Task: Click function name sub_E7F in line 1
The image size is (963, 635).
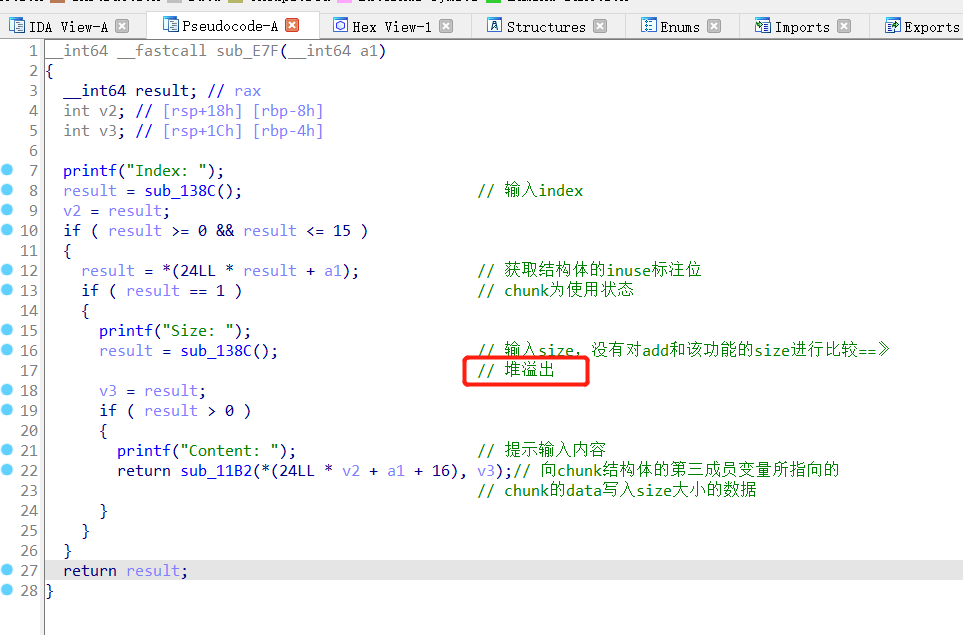Action: pyautogui.click(x=248, y=51)
